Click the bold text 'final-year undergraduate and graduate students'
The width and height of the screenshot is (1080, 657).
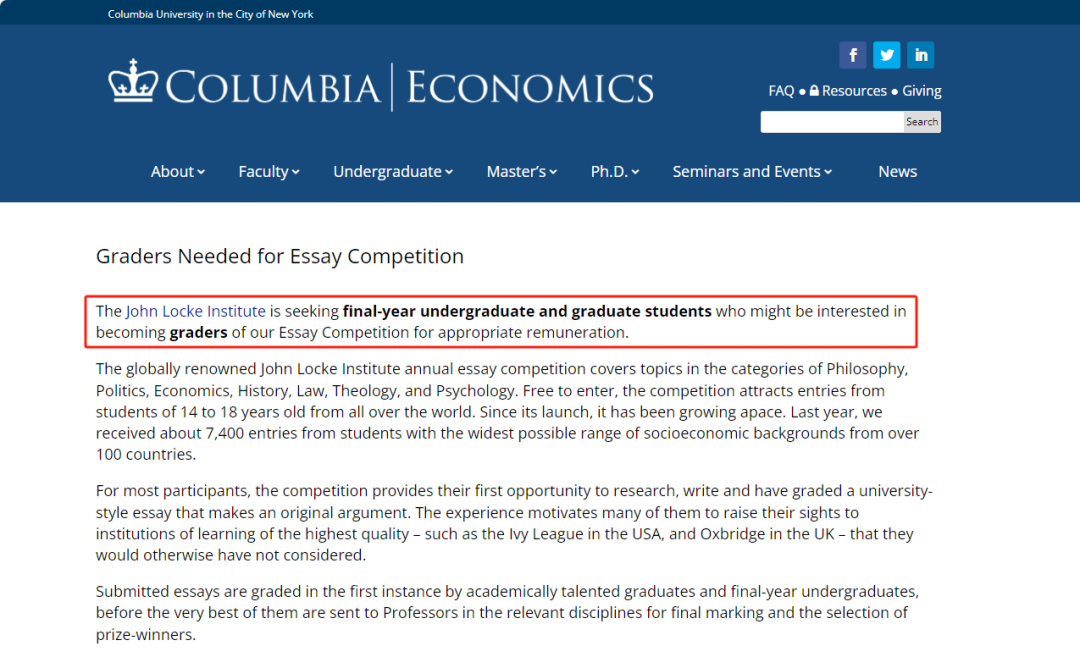coord(527,311)
